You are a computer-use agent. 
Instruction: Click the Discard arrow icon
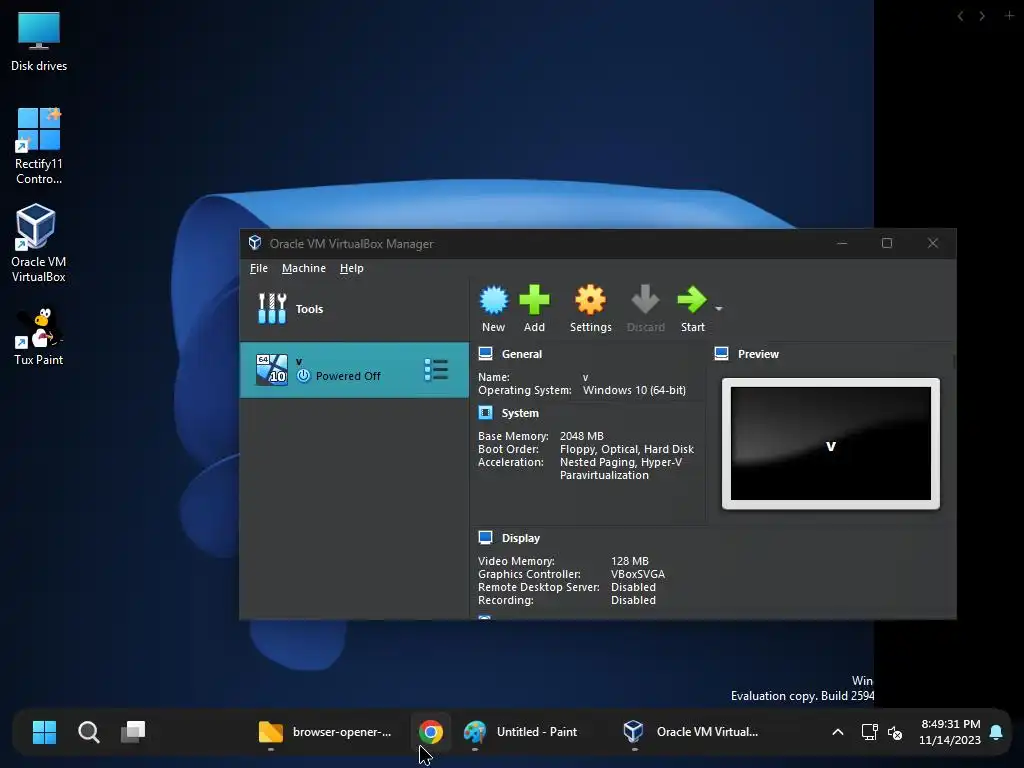coord(645,300)
